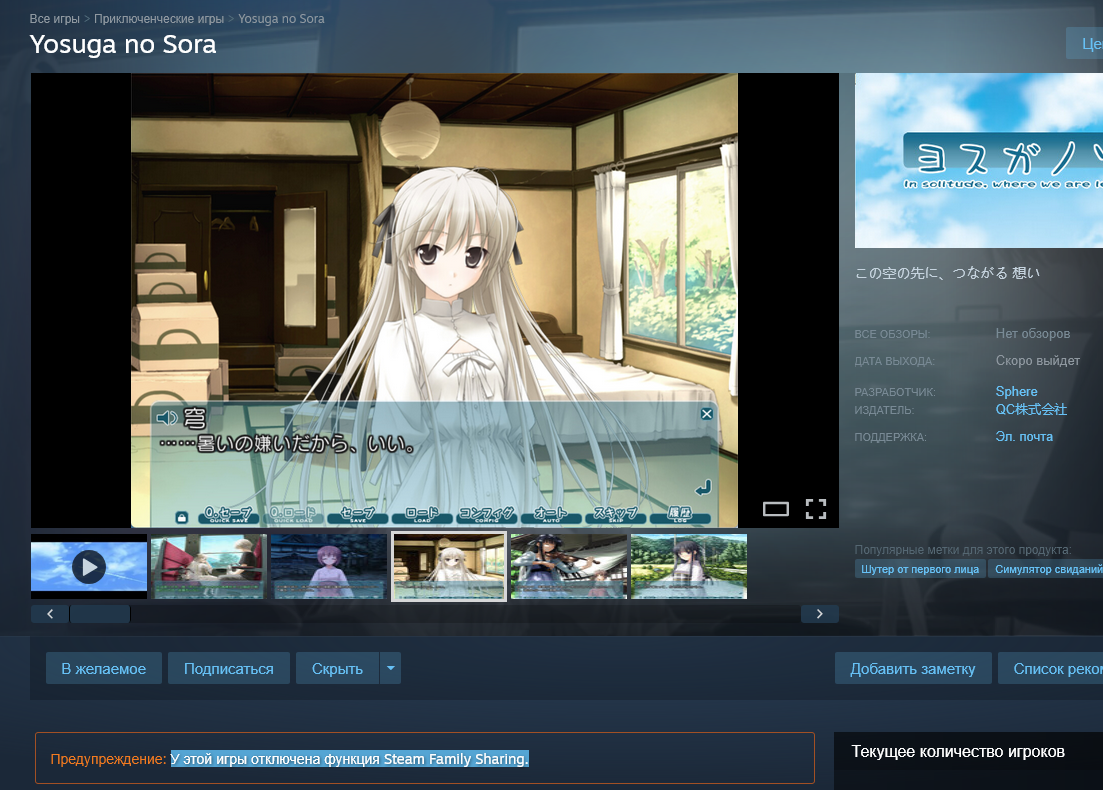Open developer Sphere link
This screenshot has width=1103, height=790.
click(1016, 391)
